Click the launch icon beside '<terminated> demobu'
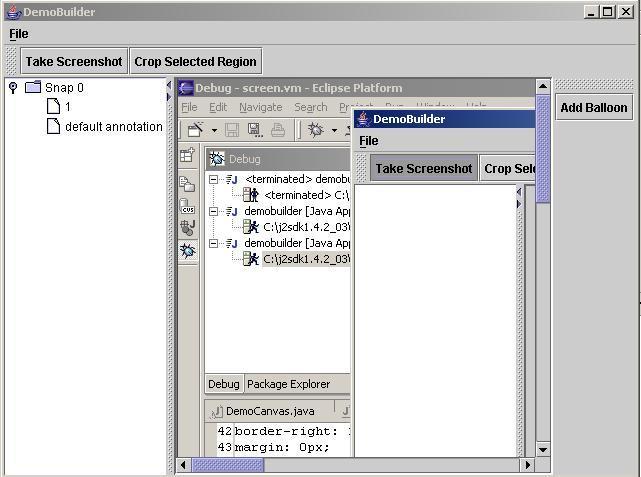641x477 pixels. coord(232,179)
